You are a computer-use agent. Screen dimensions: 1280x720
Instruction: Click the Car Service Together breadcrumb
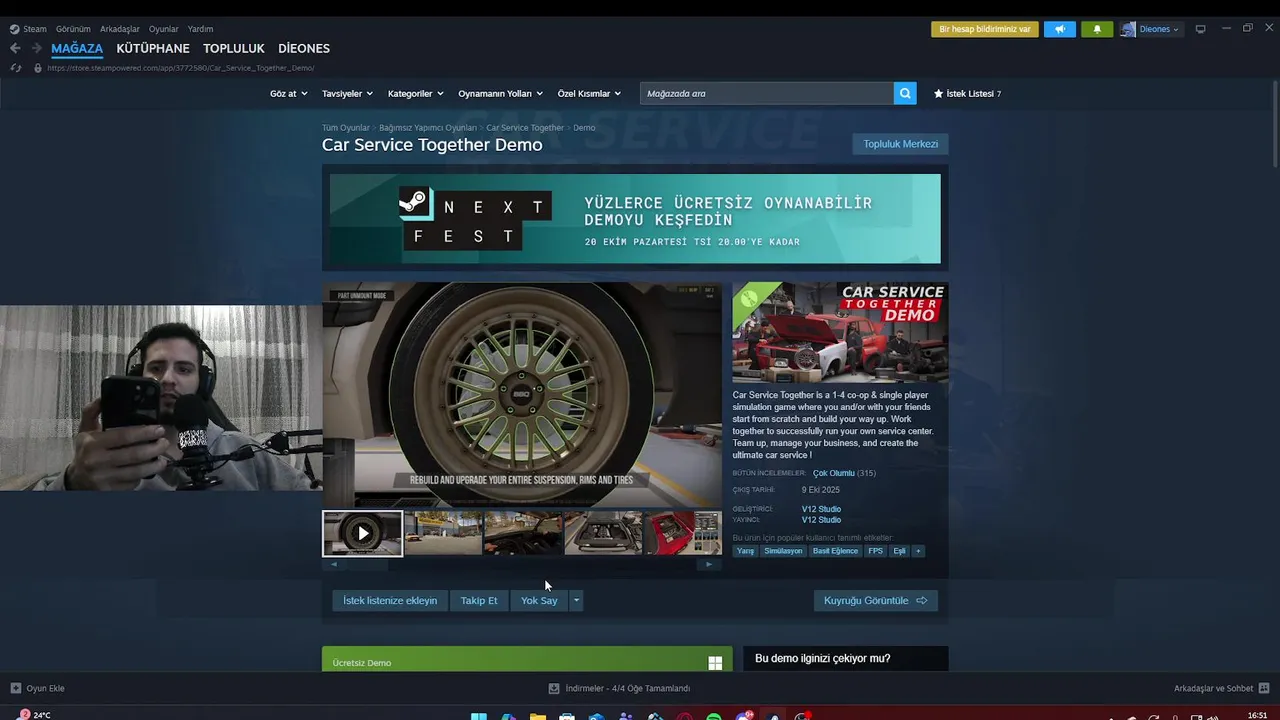tap(525, 128)
